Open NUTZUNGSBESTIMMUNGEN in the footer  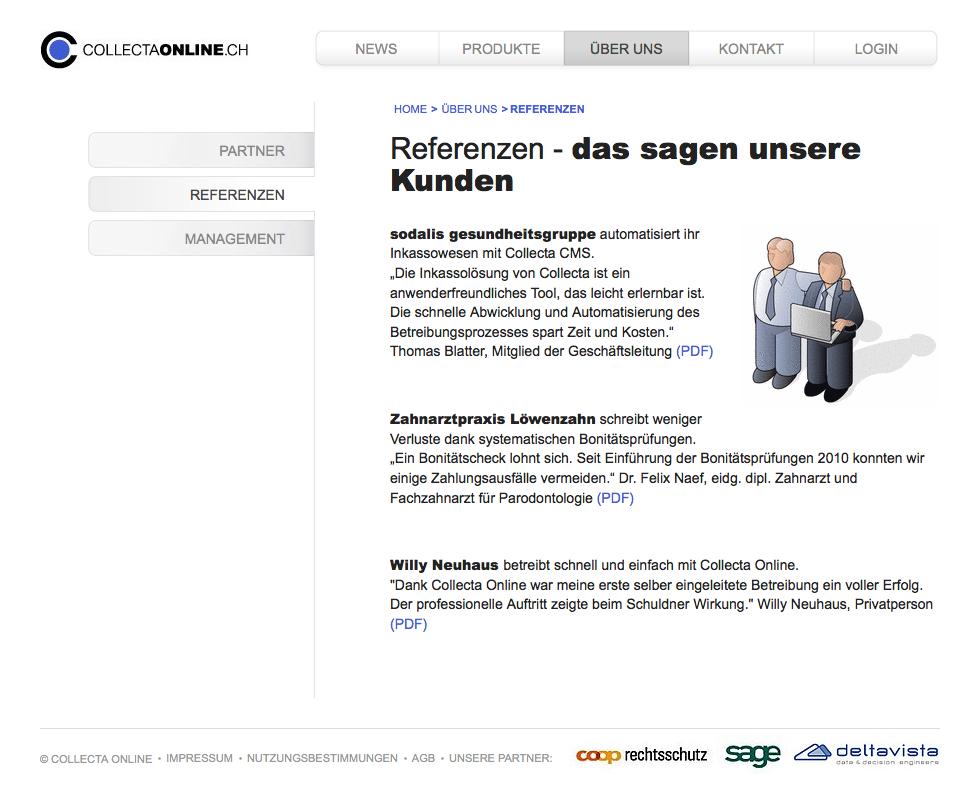[x=322, y=758]
